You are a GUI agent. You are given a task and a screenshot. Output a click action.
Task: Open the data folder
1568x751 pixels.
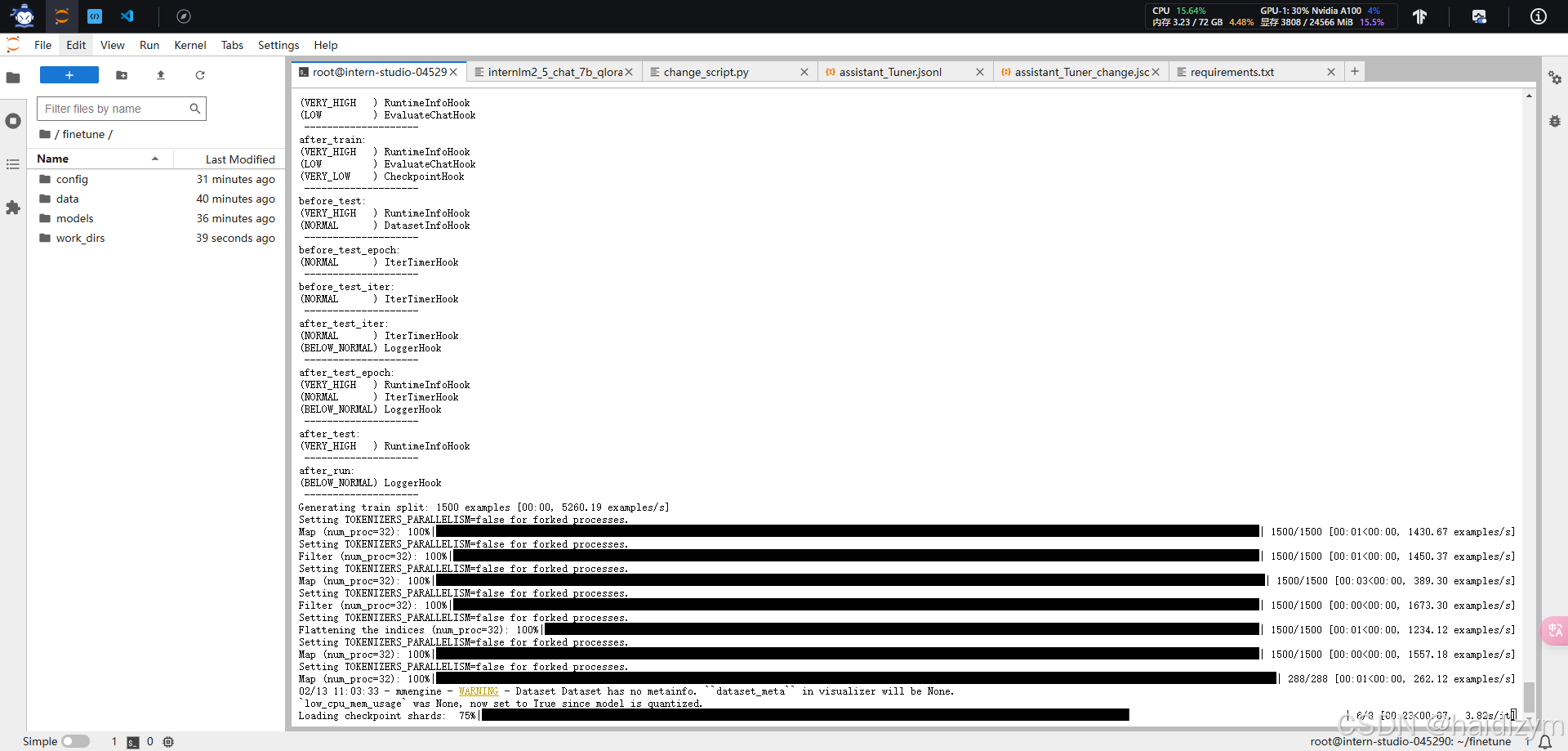point(157,199)
